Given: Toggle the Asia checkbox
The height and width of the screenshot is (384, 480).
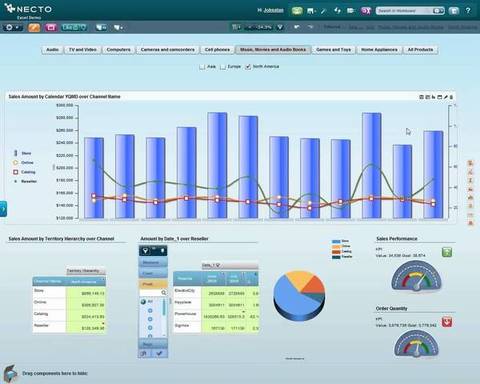Looking at the screenshot, I should 202,67.
